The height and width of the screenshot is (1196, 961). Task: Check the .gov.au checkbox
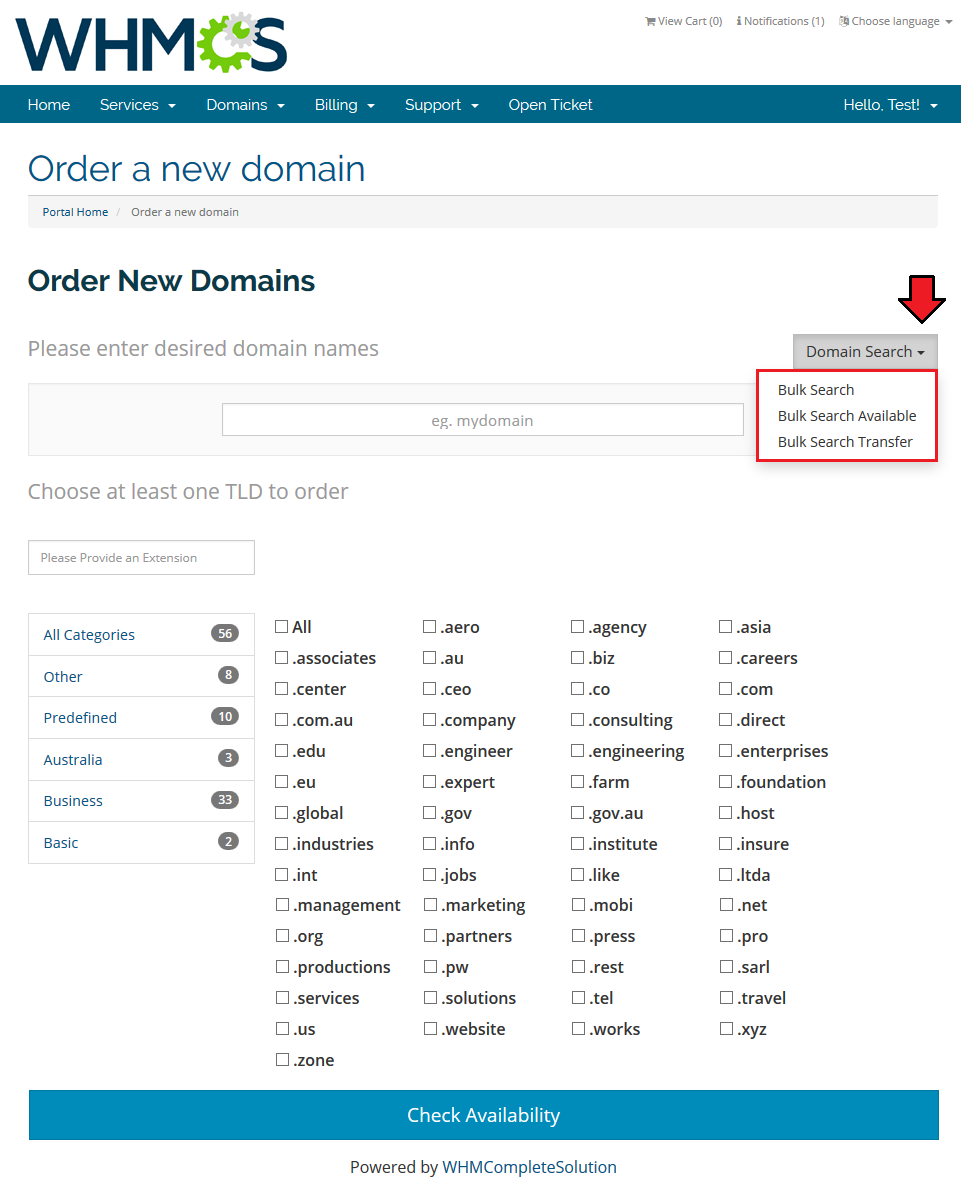[x=577, y=812]
